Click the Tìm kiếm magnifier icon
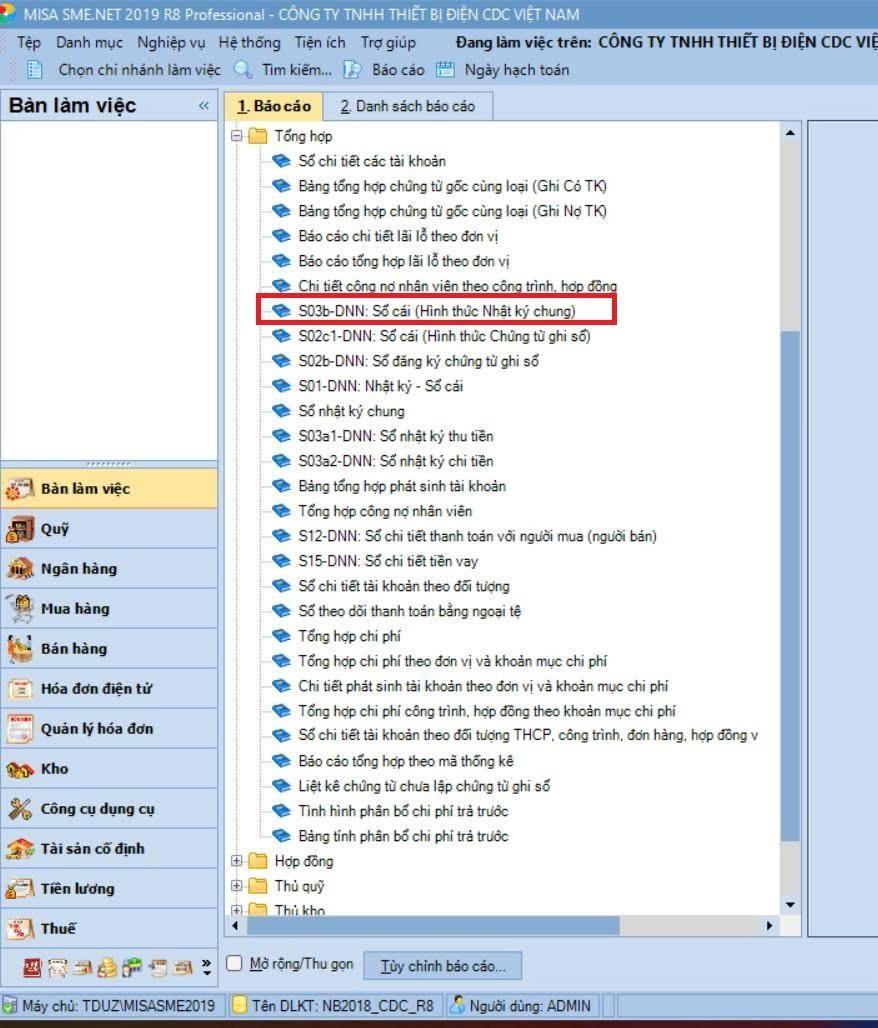The image size is (878, 1028). tap(243, 69)
